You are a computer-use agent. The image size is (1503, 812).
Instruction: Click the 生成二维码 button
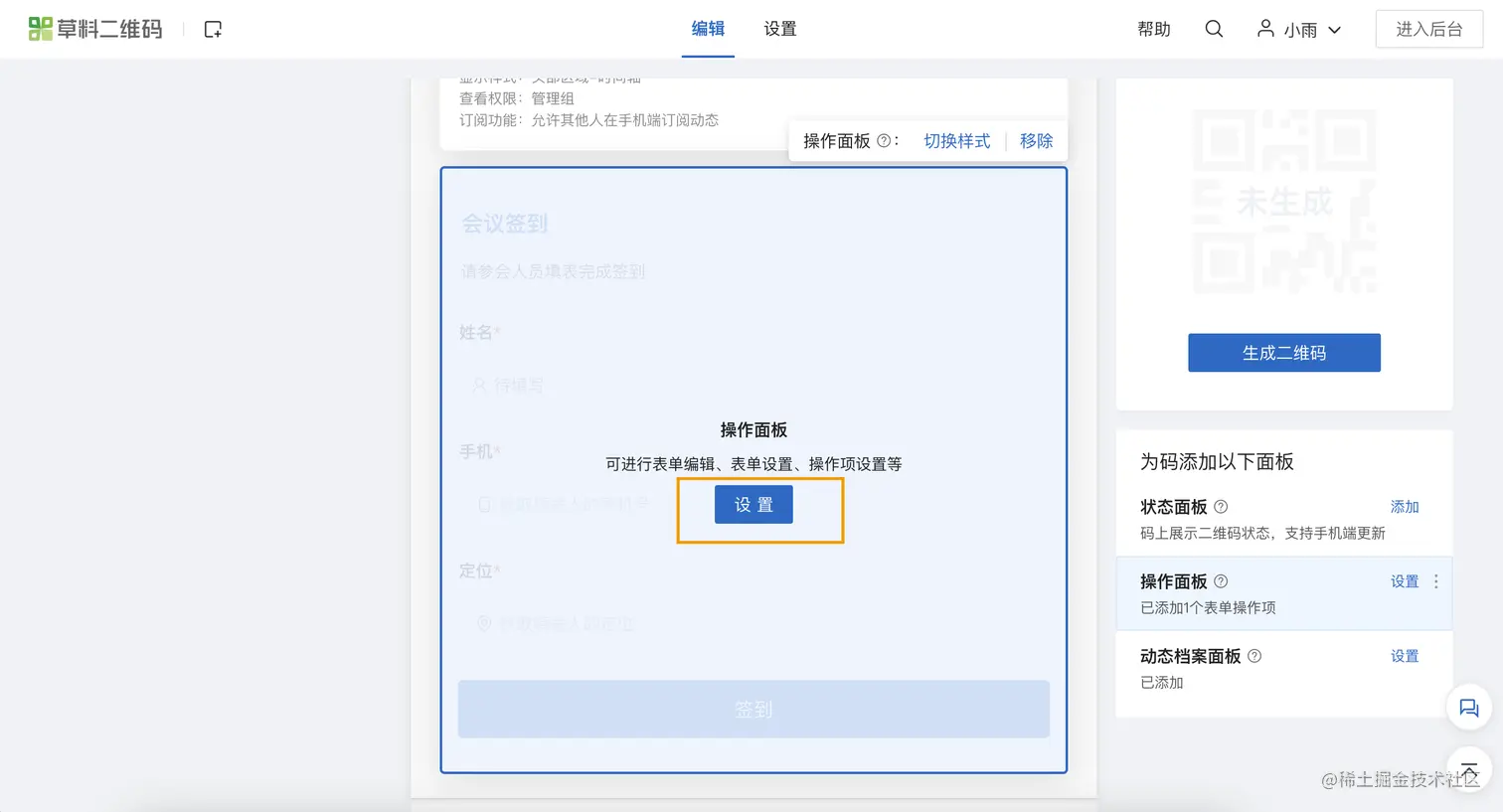point(1284,353)
